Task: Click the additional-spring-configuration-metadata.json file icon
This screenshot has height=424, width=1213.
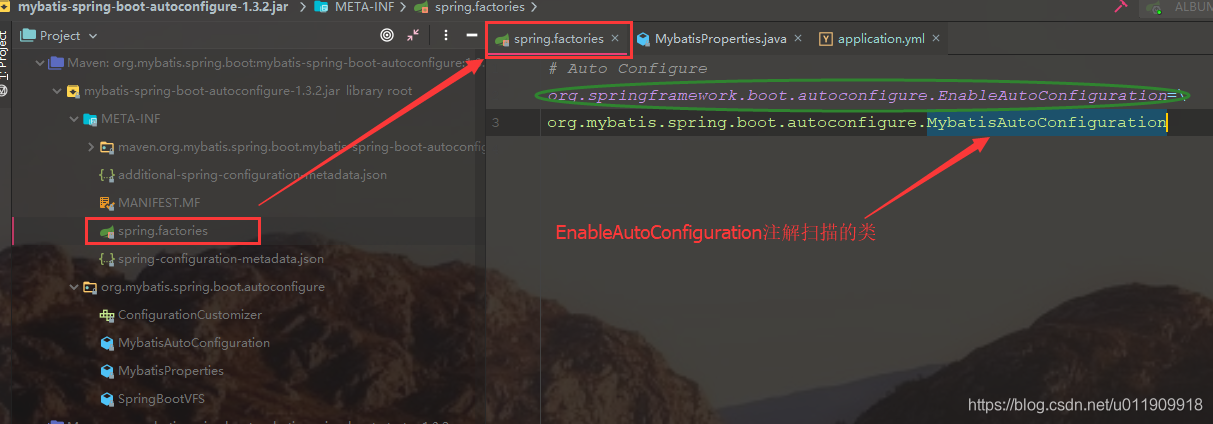Action: [107, 175]
